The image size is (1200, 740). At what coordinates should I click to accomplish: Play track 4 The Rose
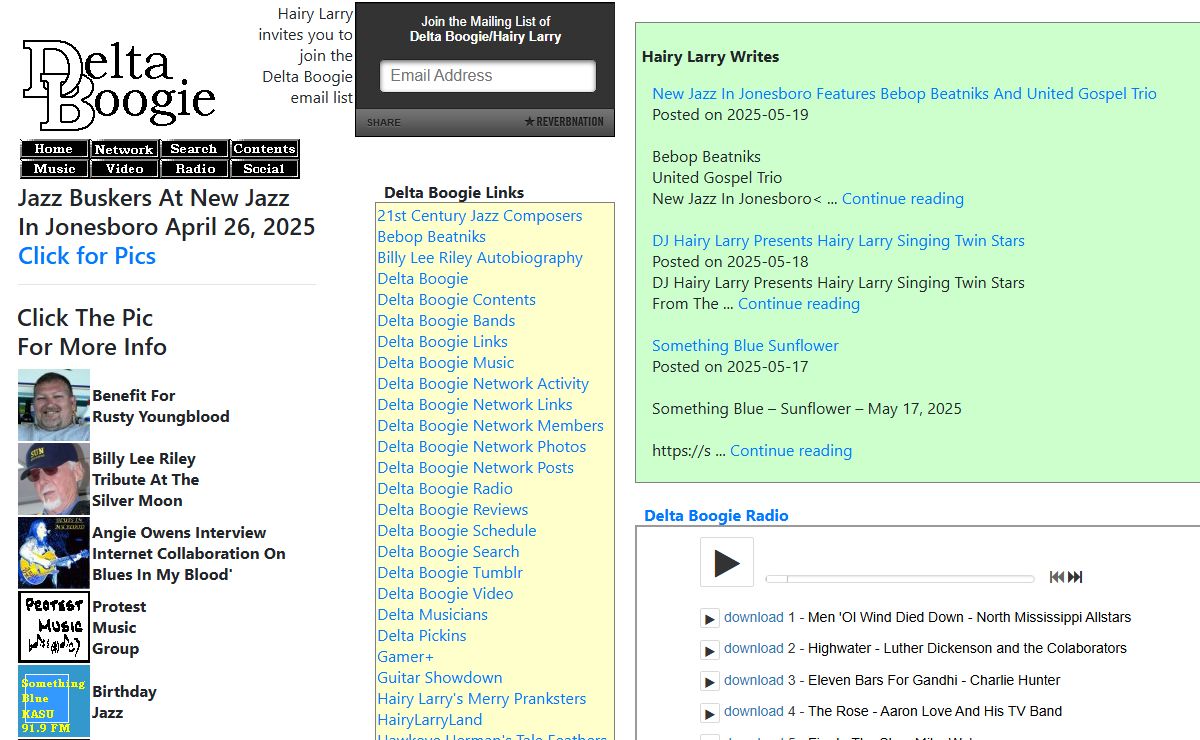[710, 713]
